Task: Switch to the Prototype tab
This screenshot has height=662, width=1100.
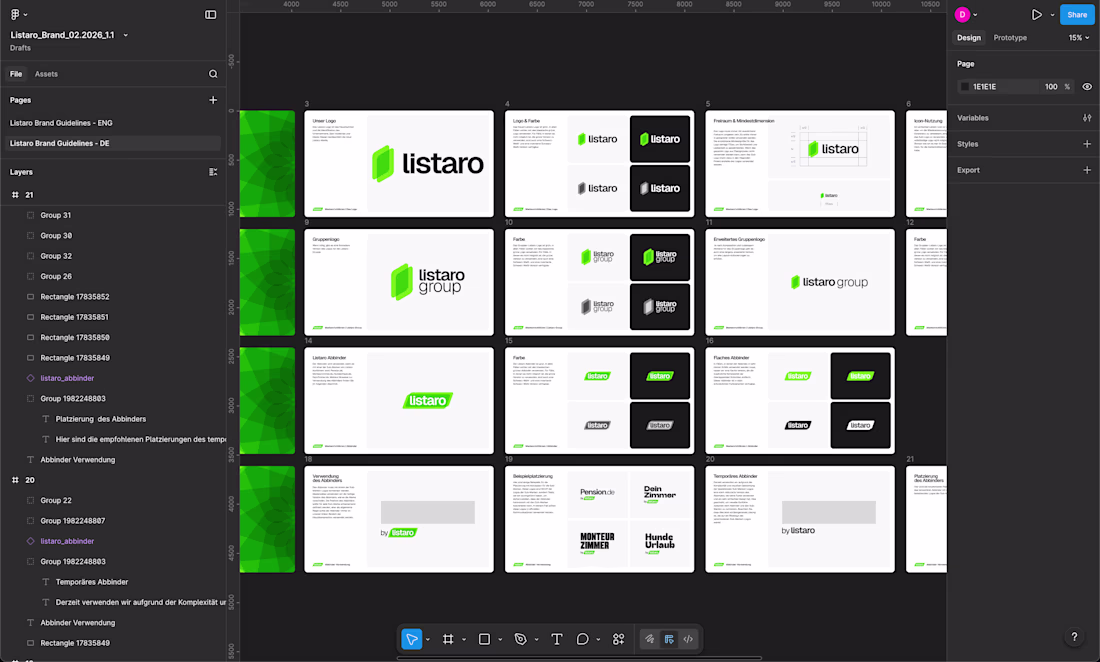Action: [x=1010, y=38]
